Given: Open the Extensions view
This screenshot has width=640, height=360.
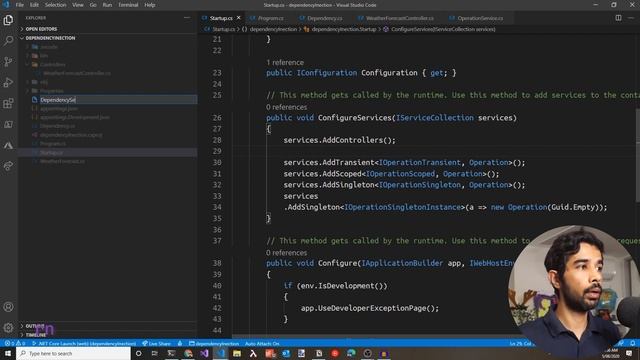Looking at the screenshot, I should (x=8, y=103).
